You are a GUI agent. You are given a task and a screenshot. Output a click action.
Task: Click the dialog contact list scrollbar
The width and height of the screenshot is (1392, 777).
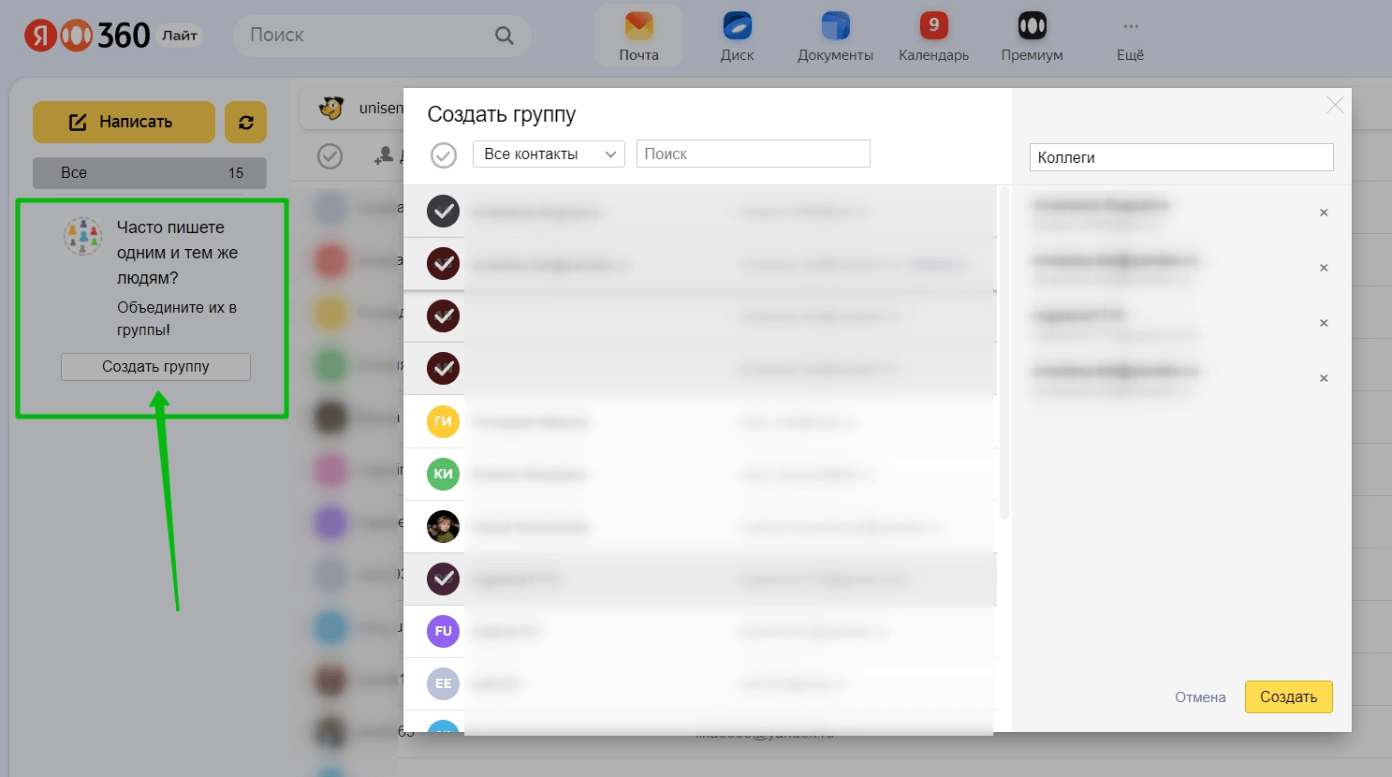1004,352
